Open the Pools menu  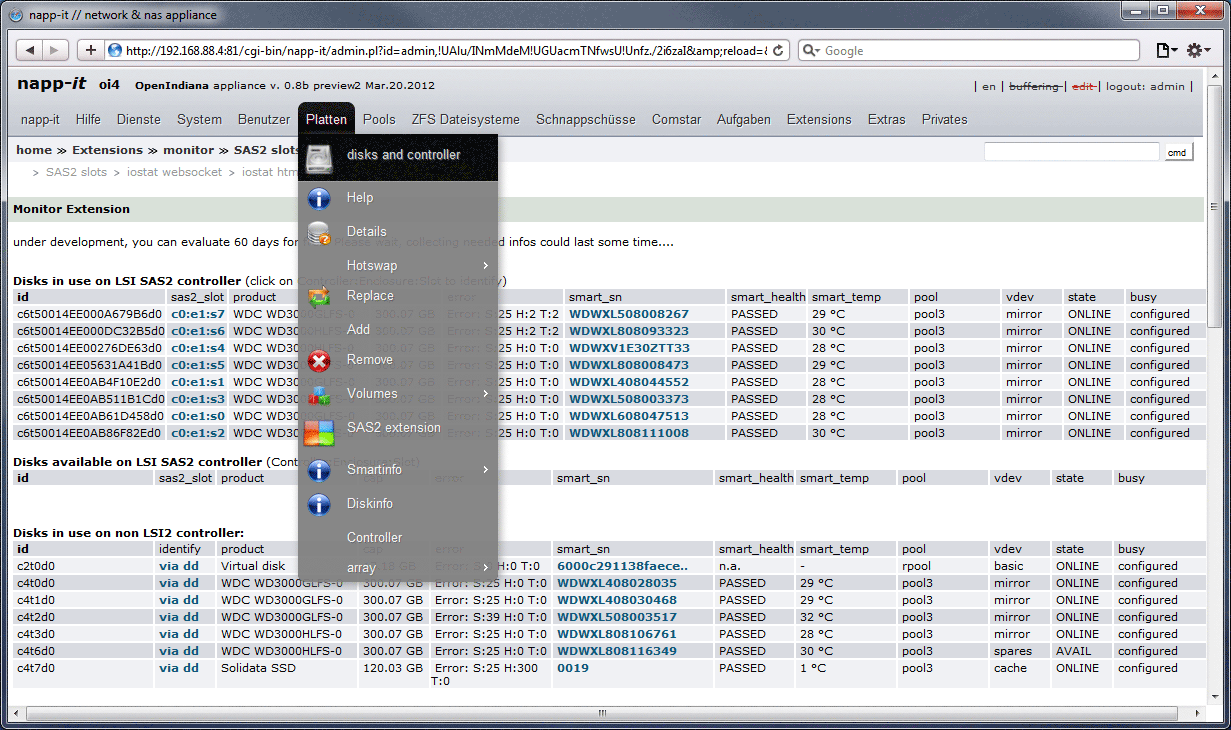tap(379, 119)
